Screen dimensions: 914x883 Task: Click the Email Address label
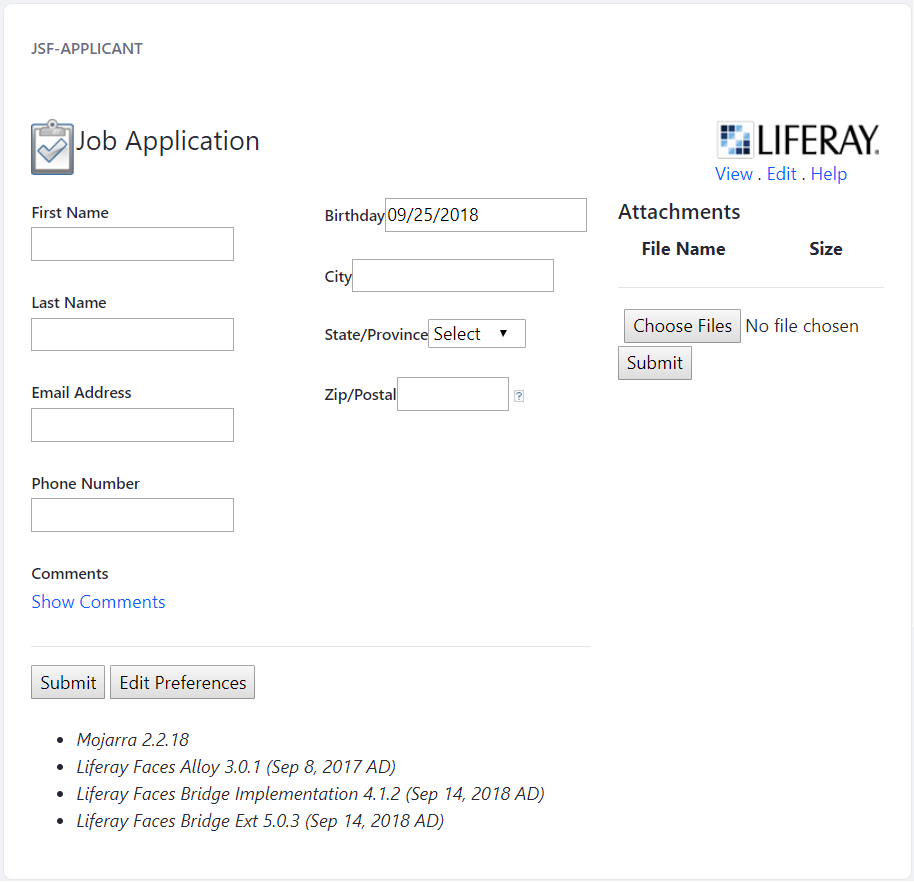(82, 393)
